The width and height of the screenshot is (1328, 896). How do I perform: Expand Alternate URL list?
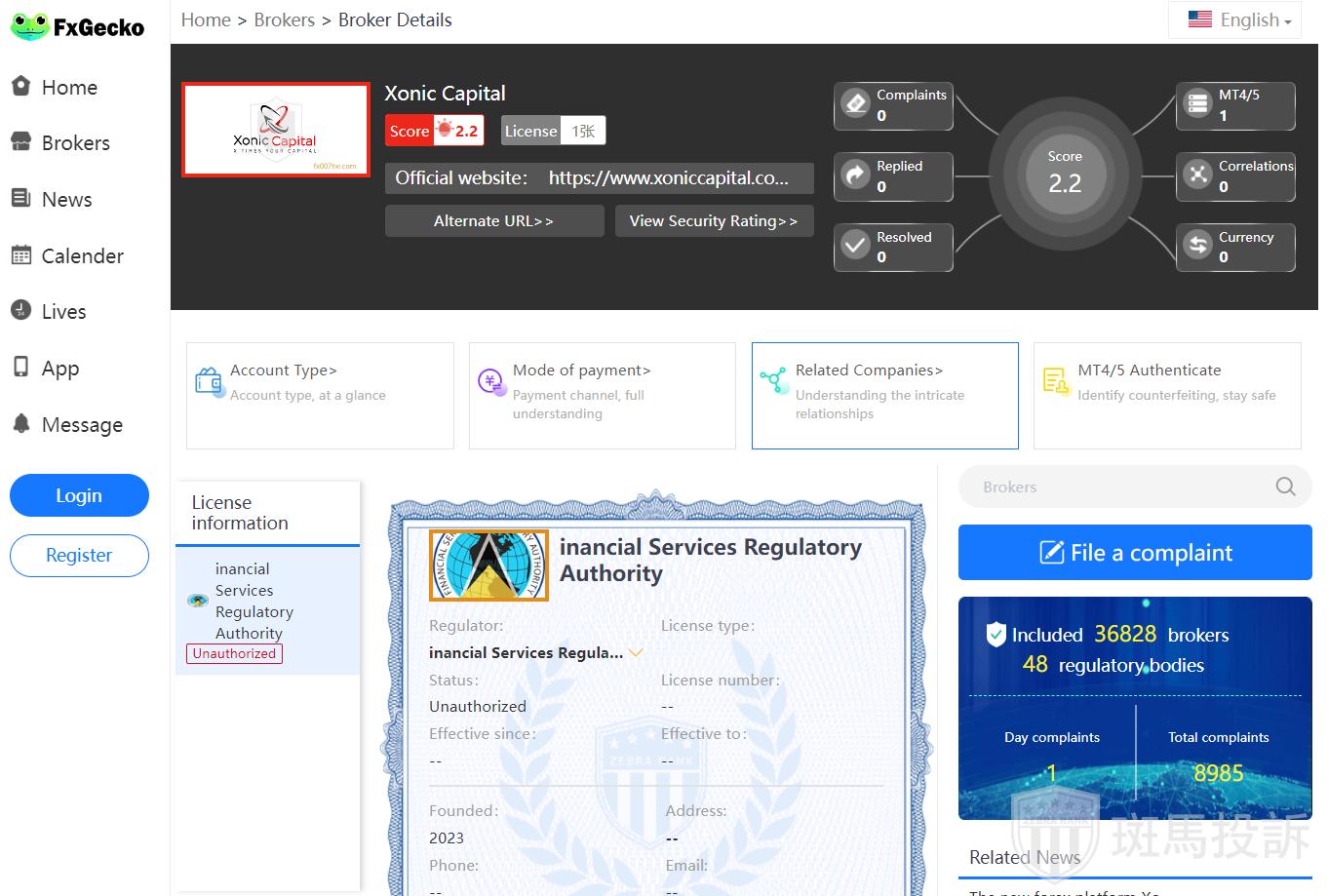point(493,221)
